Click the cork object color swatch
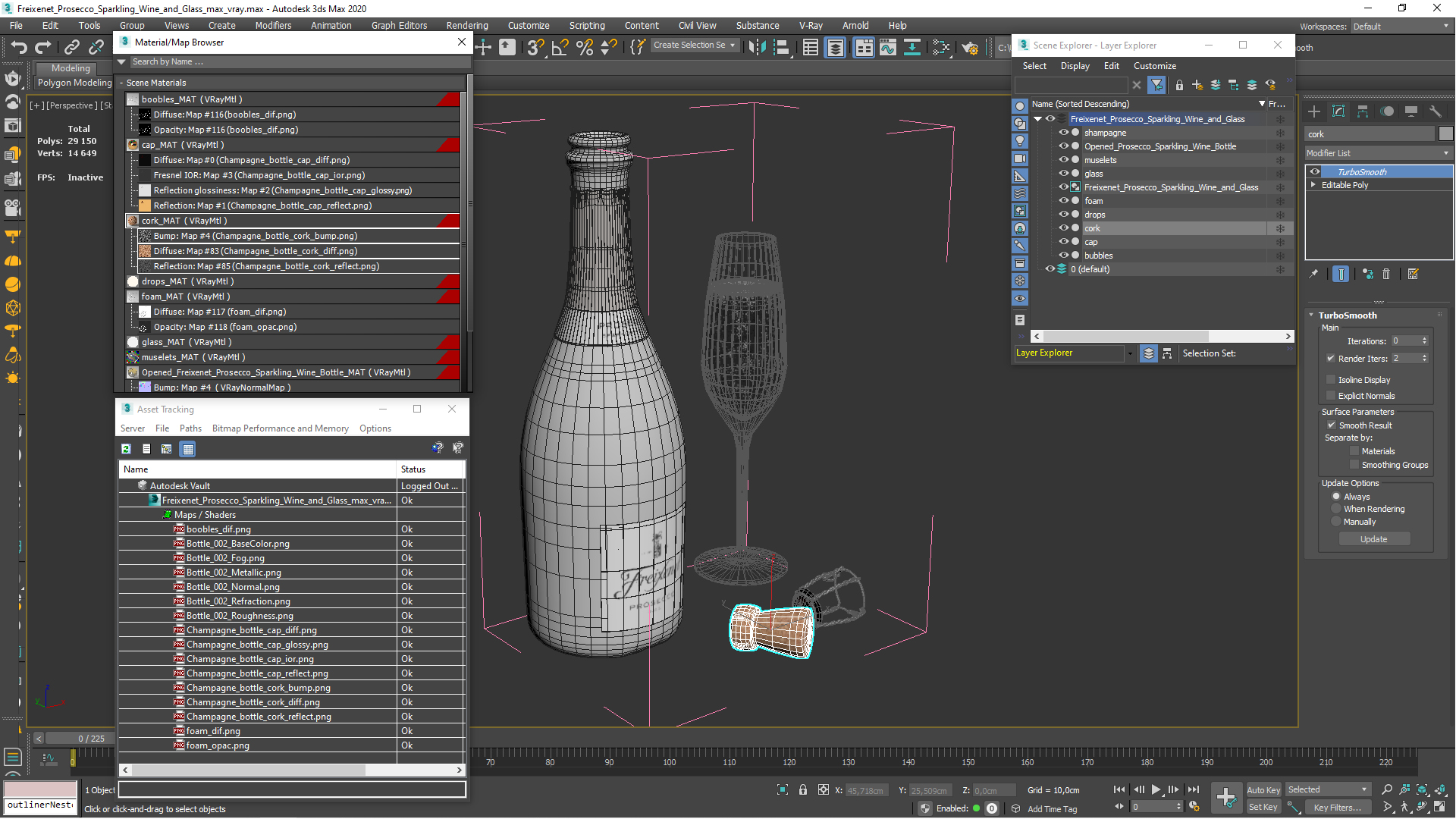1456x819 pixels. 1445,134
